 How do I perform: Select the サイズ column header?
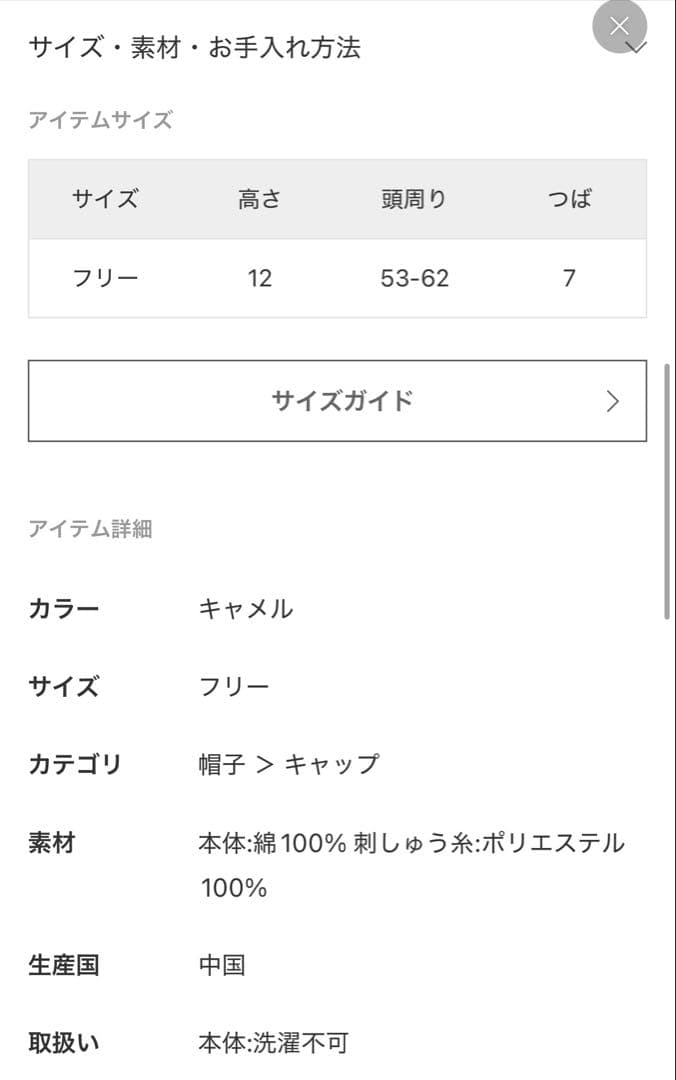tap(105, 199)
